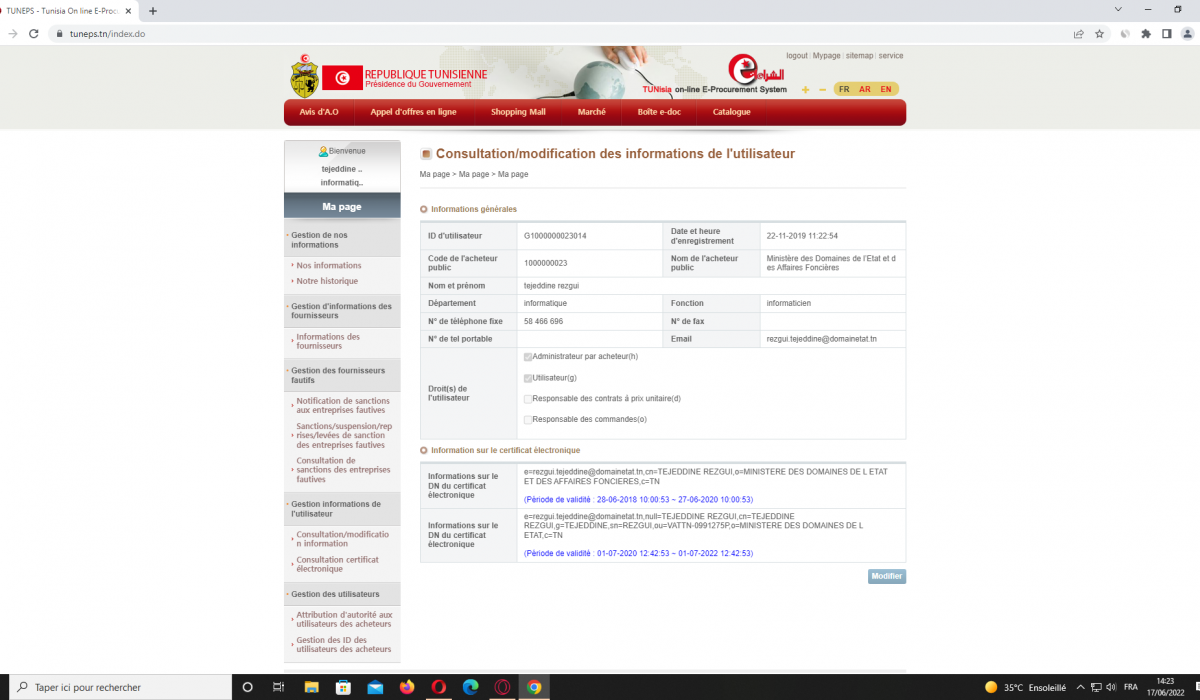Open Microsoft Store from the taskbar
Screen dimensions: 1200x700
343,687
